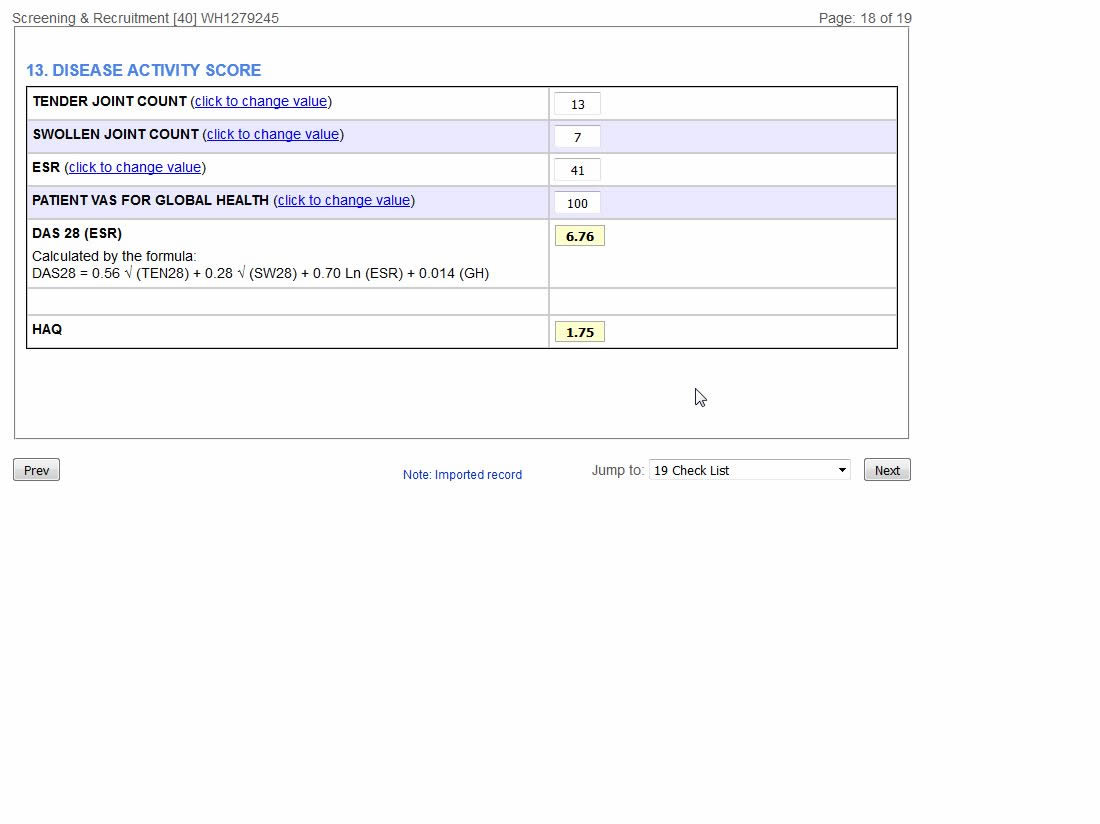Click the Patient VAS field showing 100
This screenshot has height=824, width=1100.
(577, 203)
